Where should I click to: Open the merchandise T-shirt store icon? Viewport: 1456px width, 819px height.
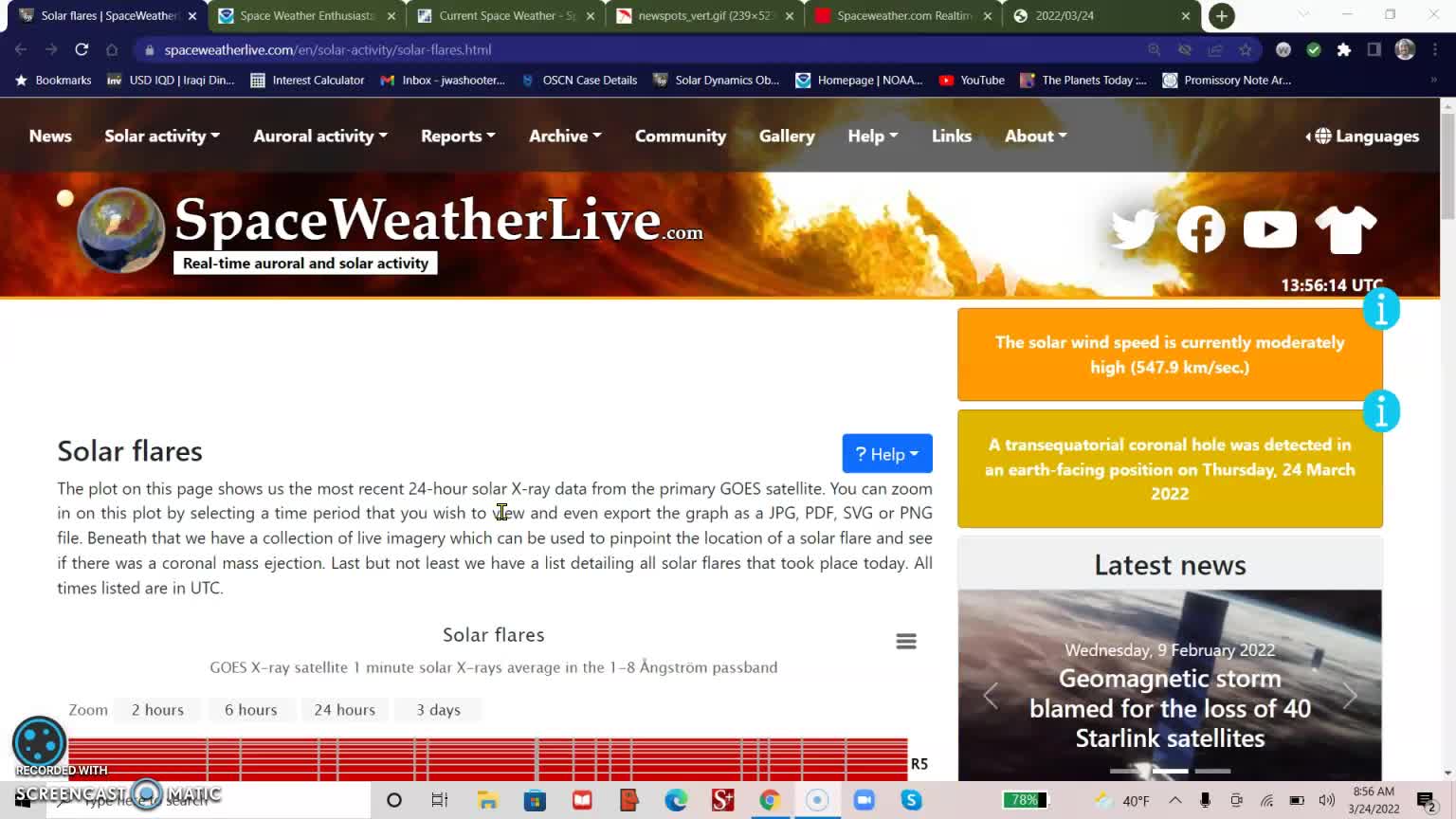(x=1346, y=229)
